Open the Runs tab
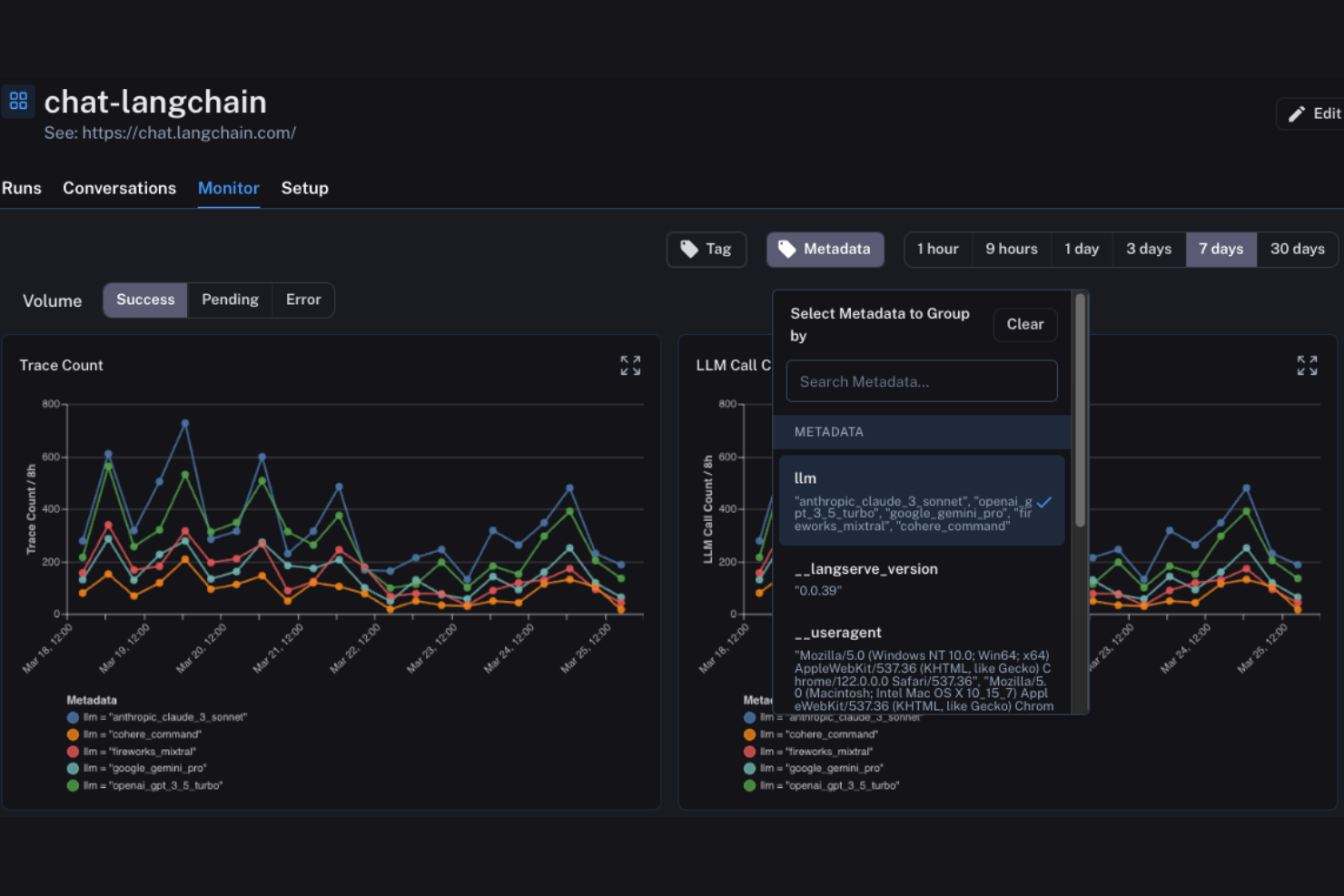 22,188
